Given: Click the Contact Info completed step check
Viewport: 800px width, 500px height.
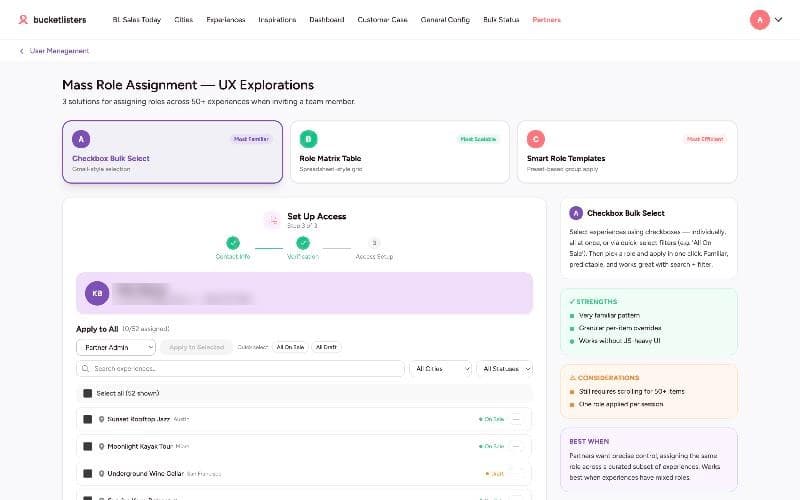Looking at the screenshot, I should [233, 243].
